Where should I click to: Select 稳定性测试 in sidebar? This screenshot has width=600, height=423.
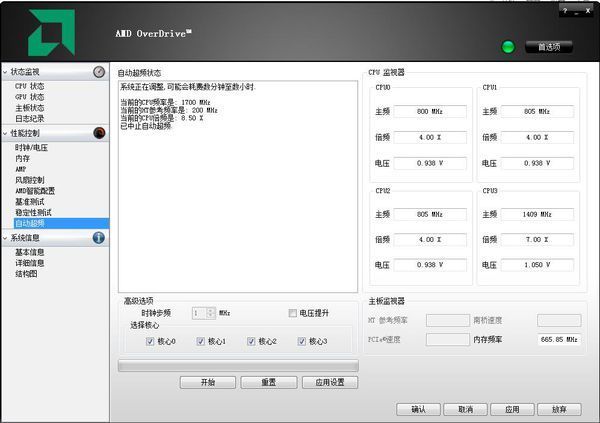(x=33, y=212)
